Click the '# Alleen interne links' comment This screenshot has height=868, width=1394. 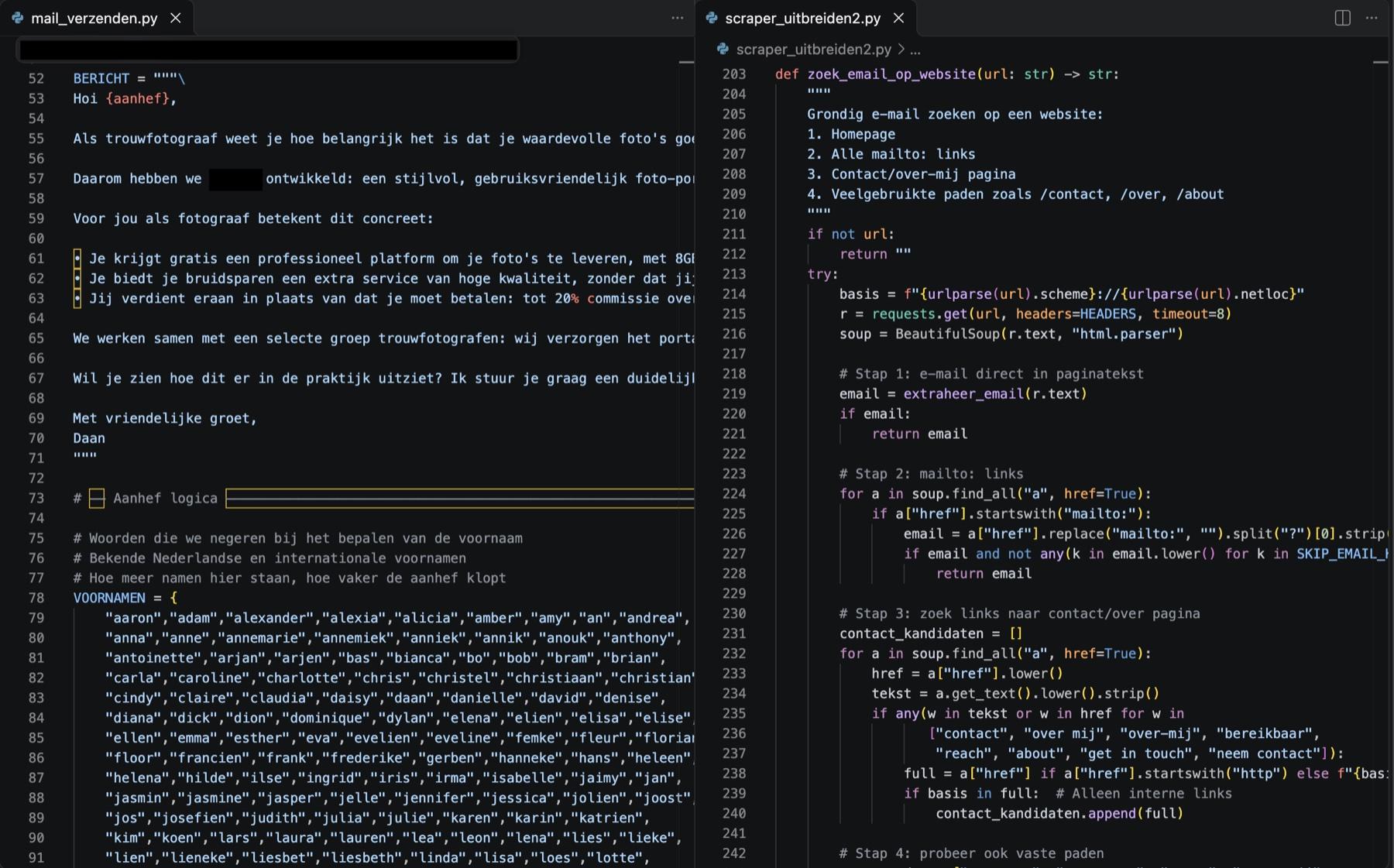pos(1143,794)
